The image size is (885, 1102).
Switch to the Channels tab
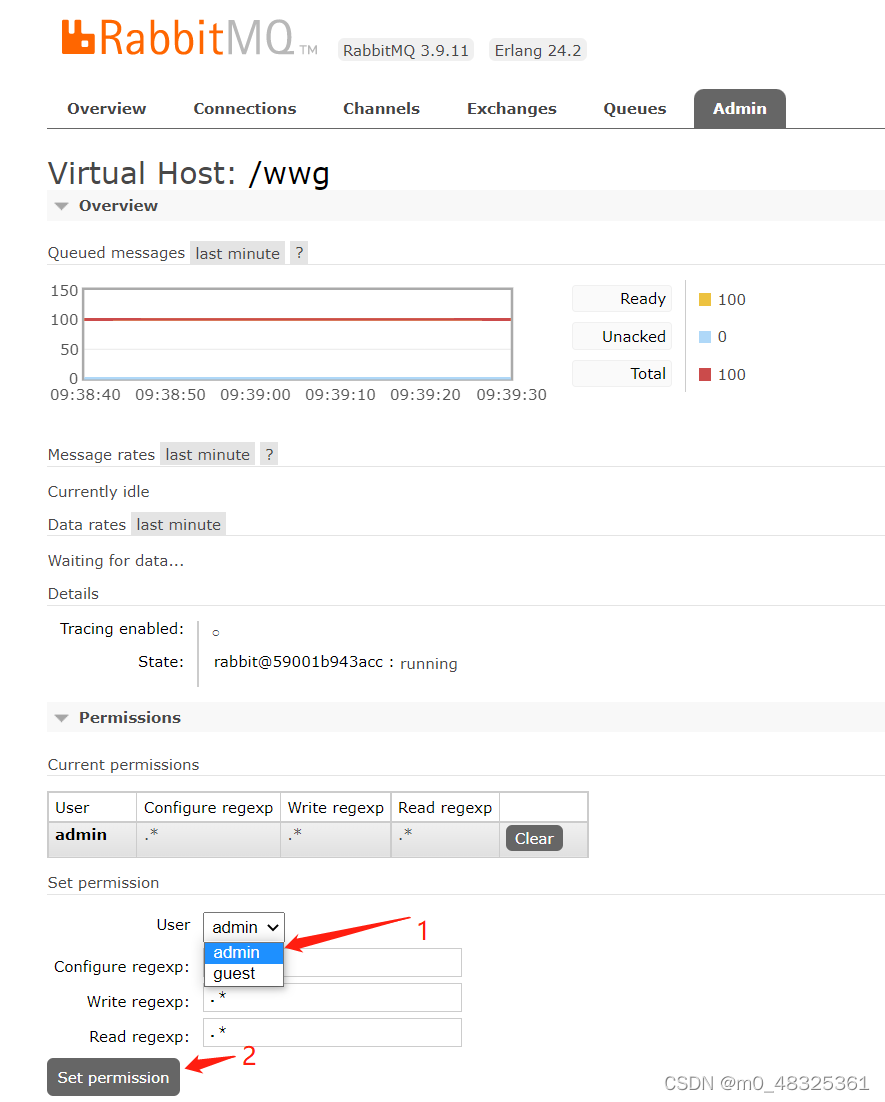381,109
